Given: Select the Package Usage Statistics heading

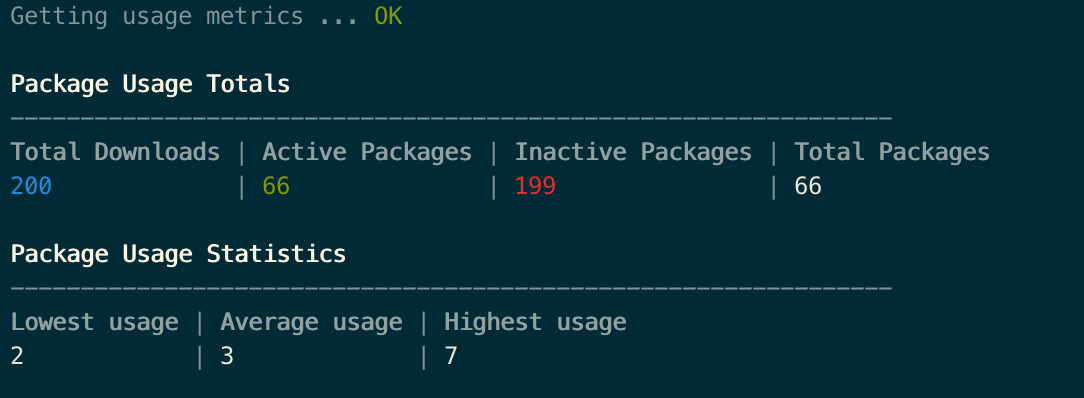Looking at the screenshot, I should (x=178, y=254).
